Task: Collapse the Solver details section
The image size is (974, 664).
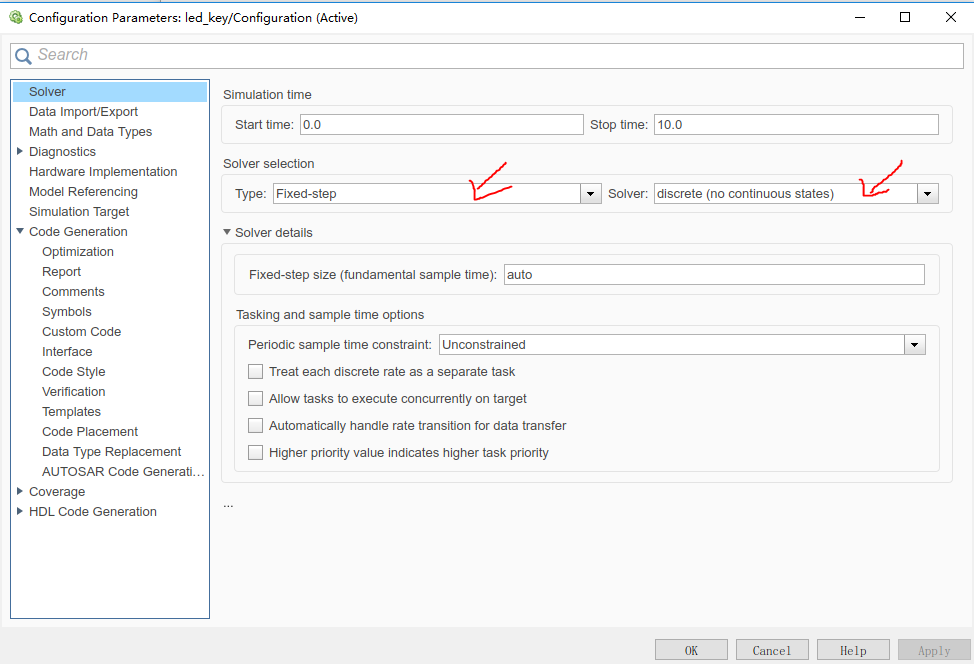Action: (227, 232)
